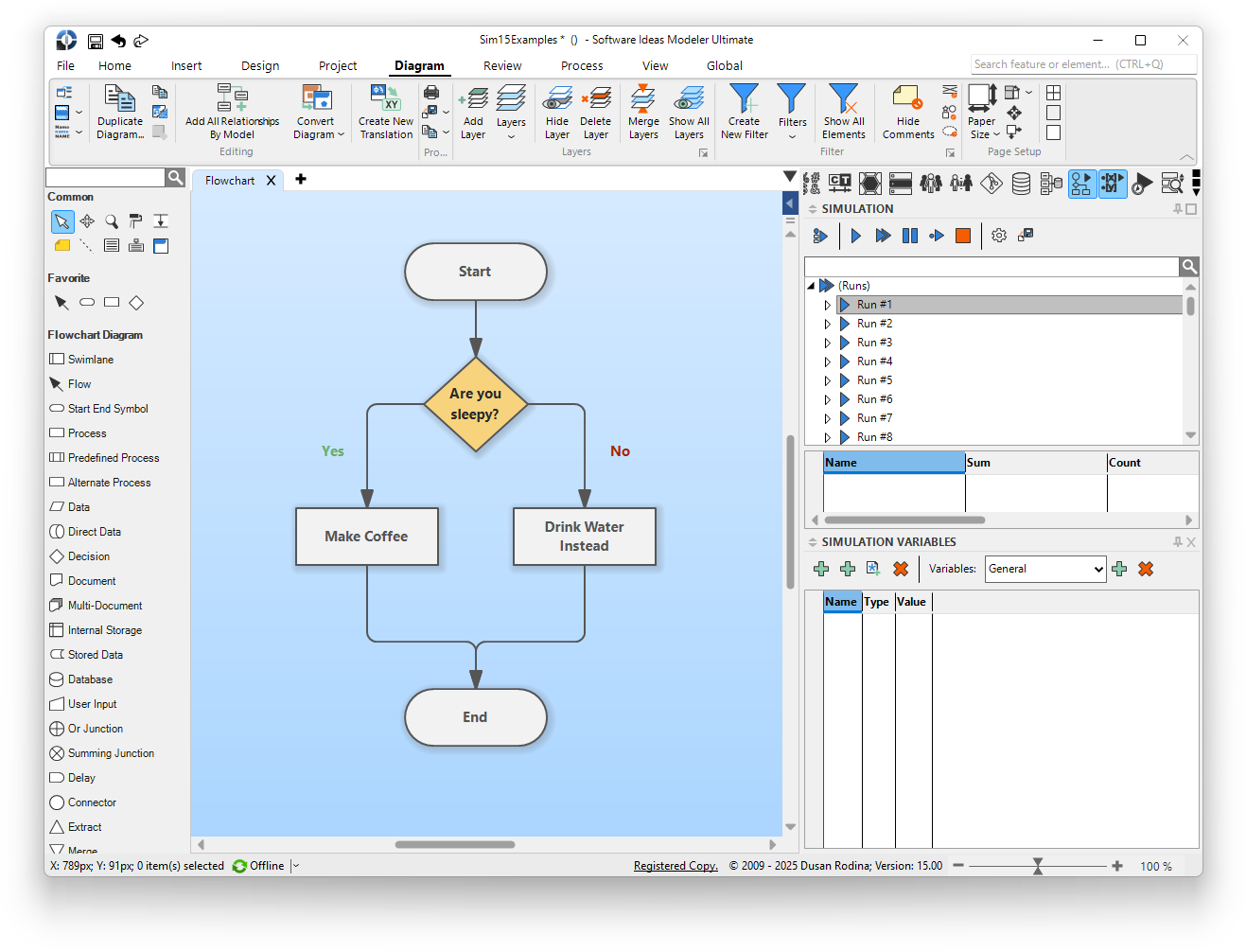Click zoom out minus in status bar

tap(958, 866)
